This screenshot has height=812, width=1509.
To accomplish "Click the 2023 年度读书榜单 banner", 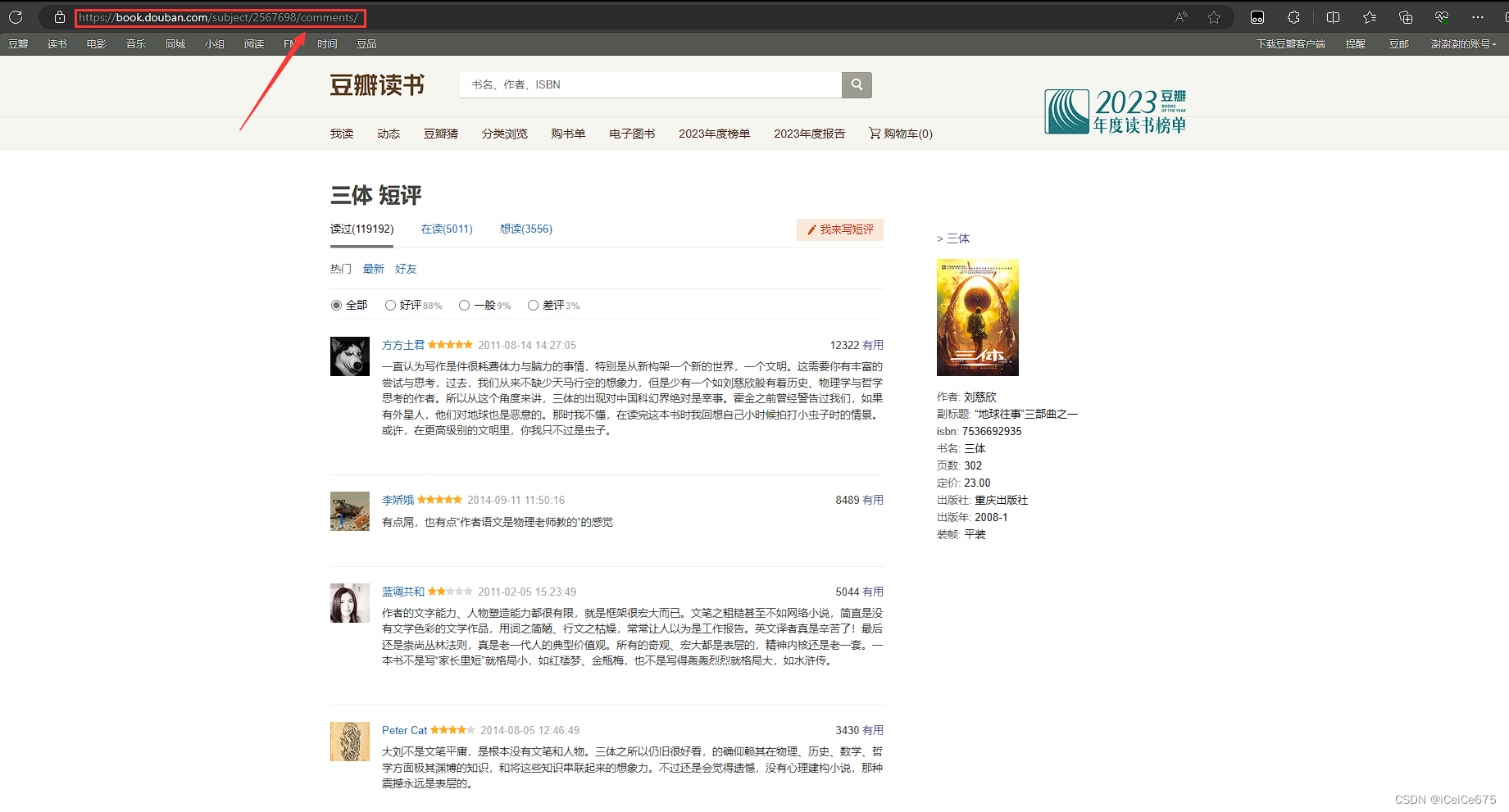I will pos(1116,111).
